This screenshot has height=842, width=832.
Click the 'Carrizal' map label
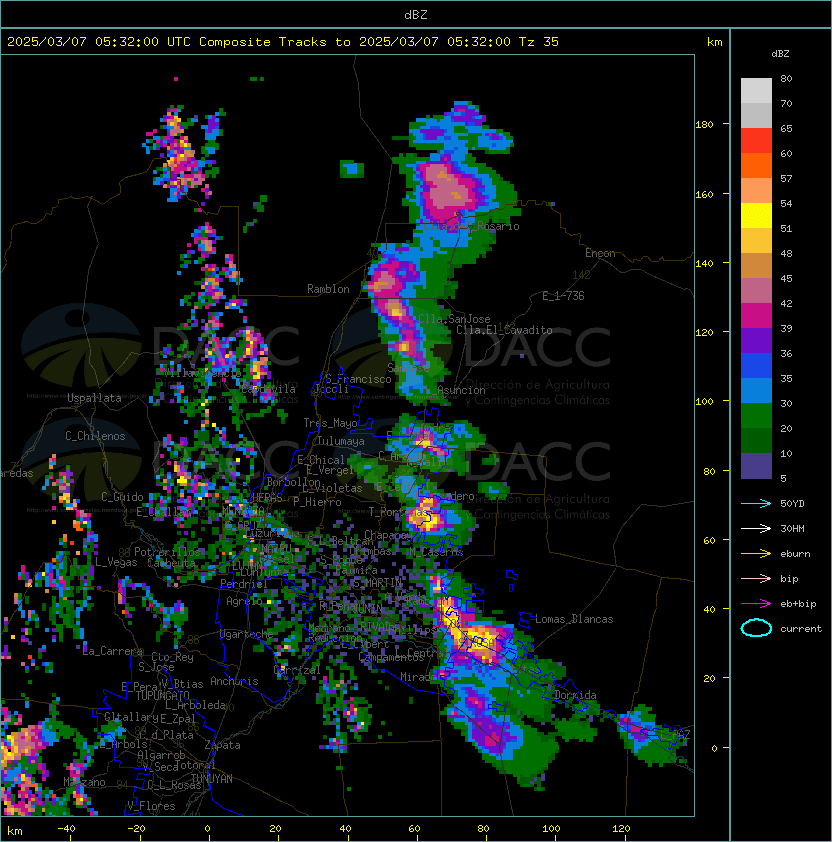pyautogui.click(x=297, y=670)
